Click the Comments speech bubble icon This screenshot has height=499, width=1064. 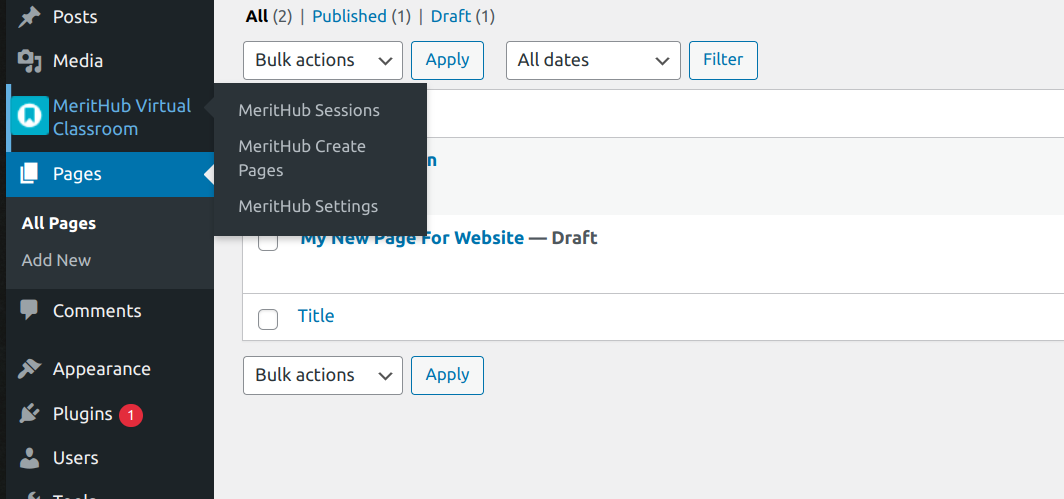pyautogui.click(x=29, y=311)
